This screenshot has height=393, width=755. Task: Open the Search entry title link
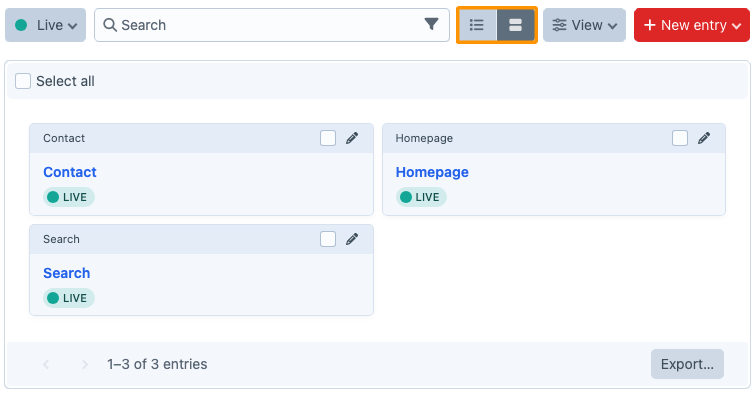click(66, 273)
